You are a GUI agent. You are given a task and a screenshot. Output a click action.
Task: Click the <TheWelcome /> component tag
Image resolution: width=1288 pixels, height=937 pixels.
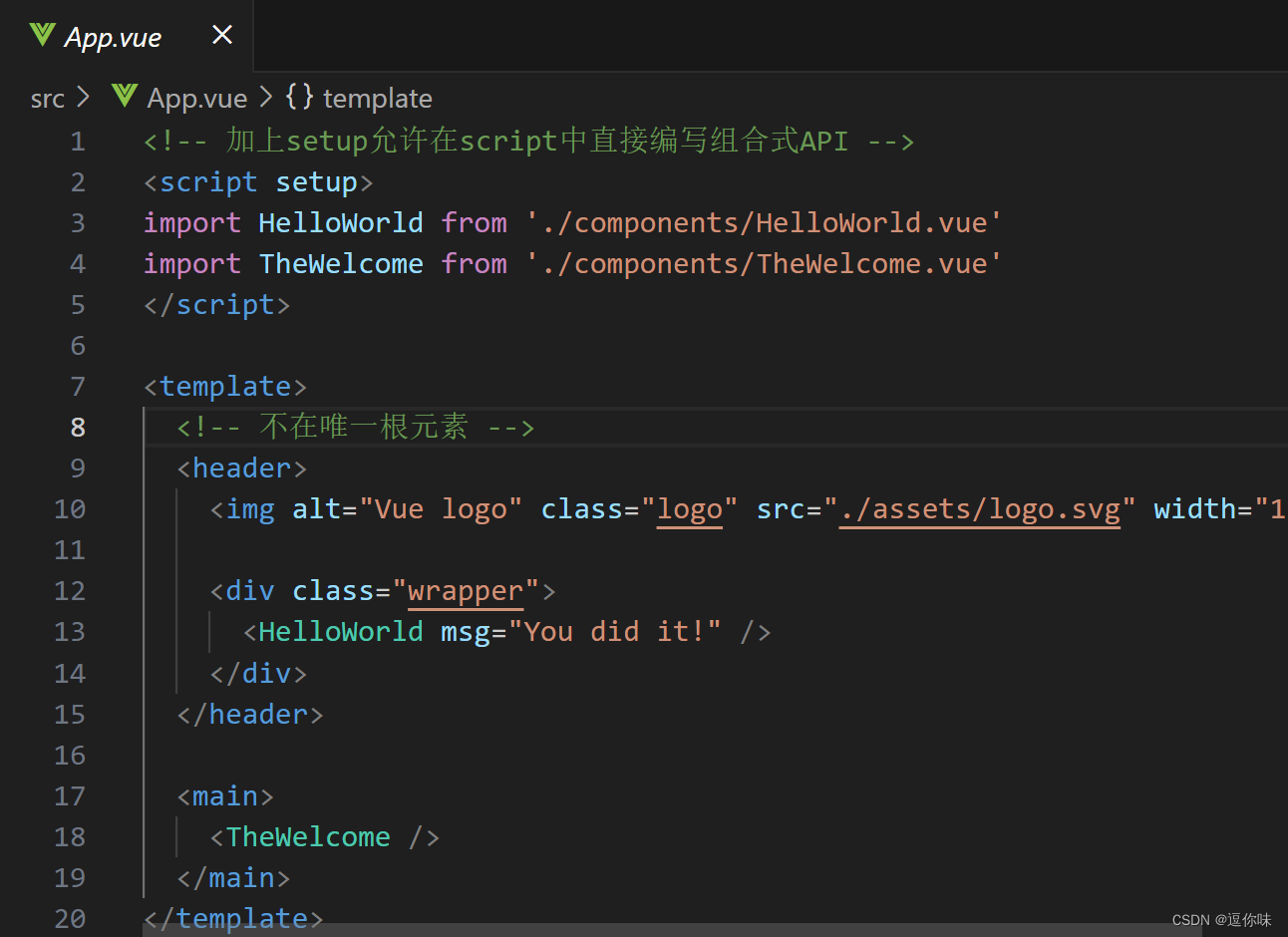pyautogui.click(x=321, y=836)
